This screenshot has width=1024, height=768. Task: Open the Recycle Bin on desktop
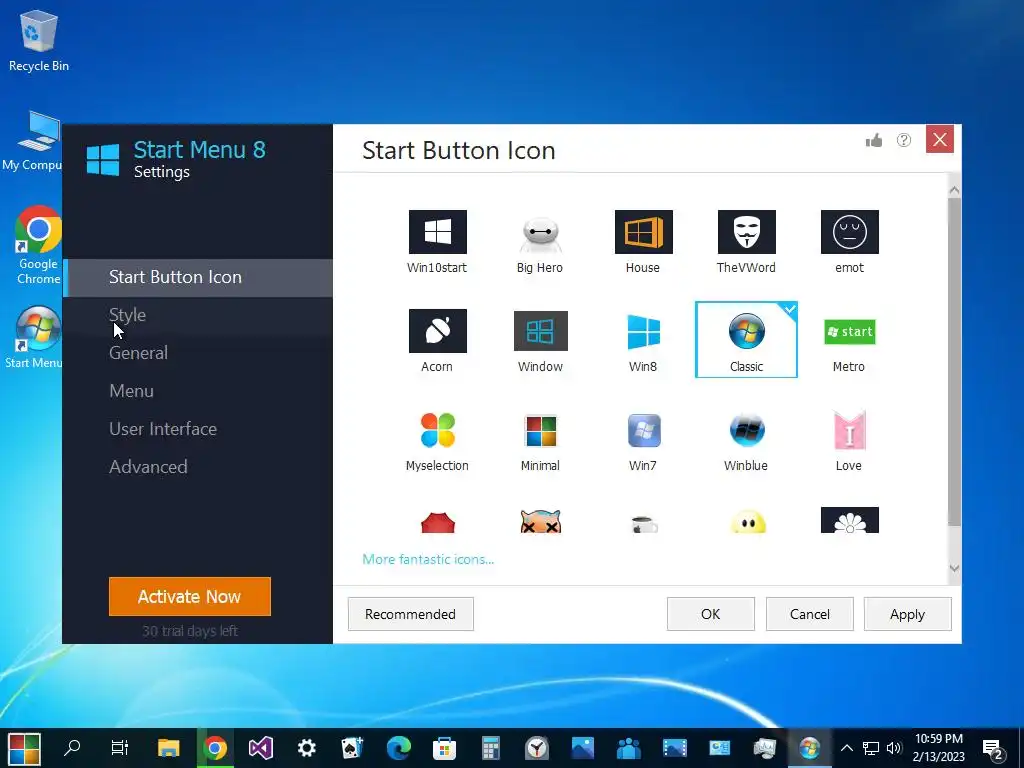39,40
